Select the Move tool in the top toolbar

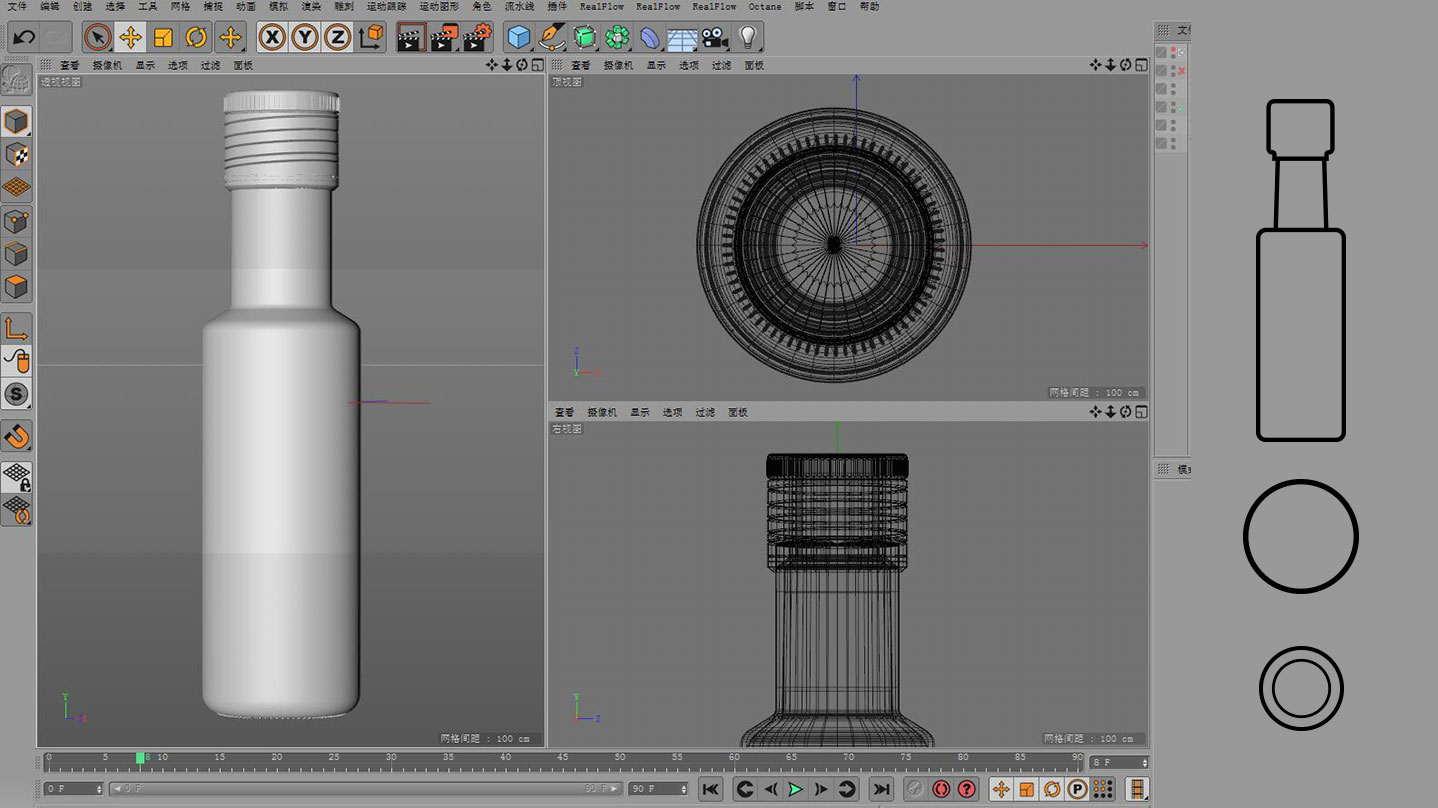tap(130, 38)
